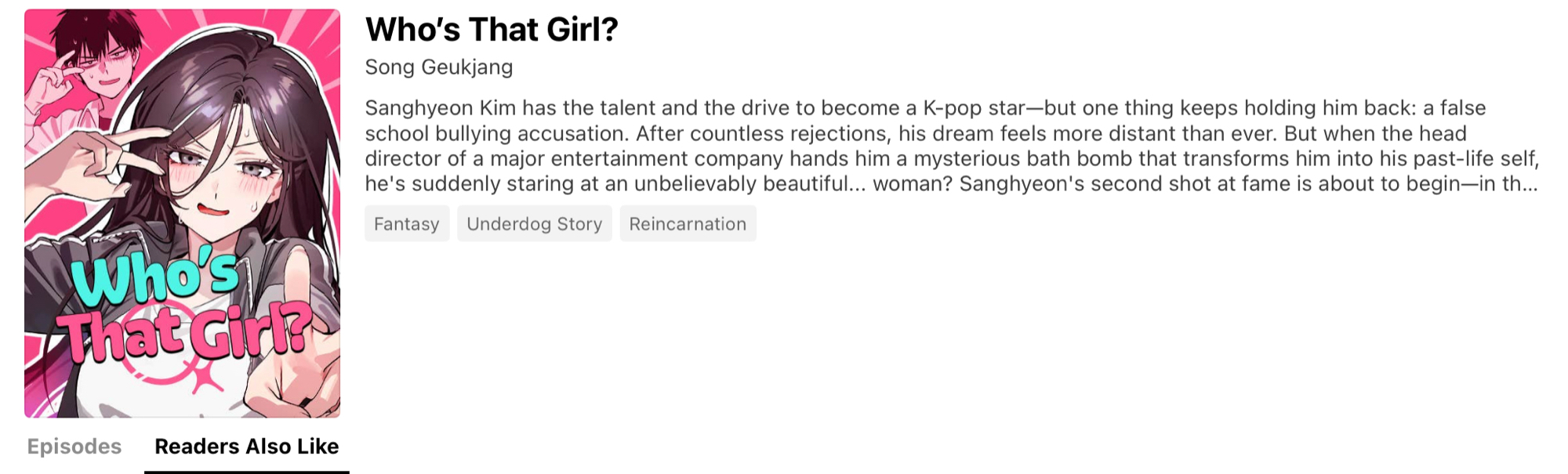Image resolution: width=1568 pixels, height=474 pixels.
Task: Click the Who's That Girl? title heading
Action: tap(492, 30)
